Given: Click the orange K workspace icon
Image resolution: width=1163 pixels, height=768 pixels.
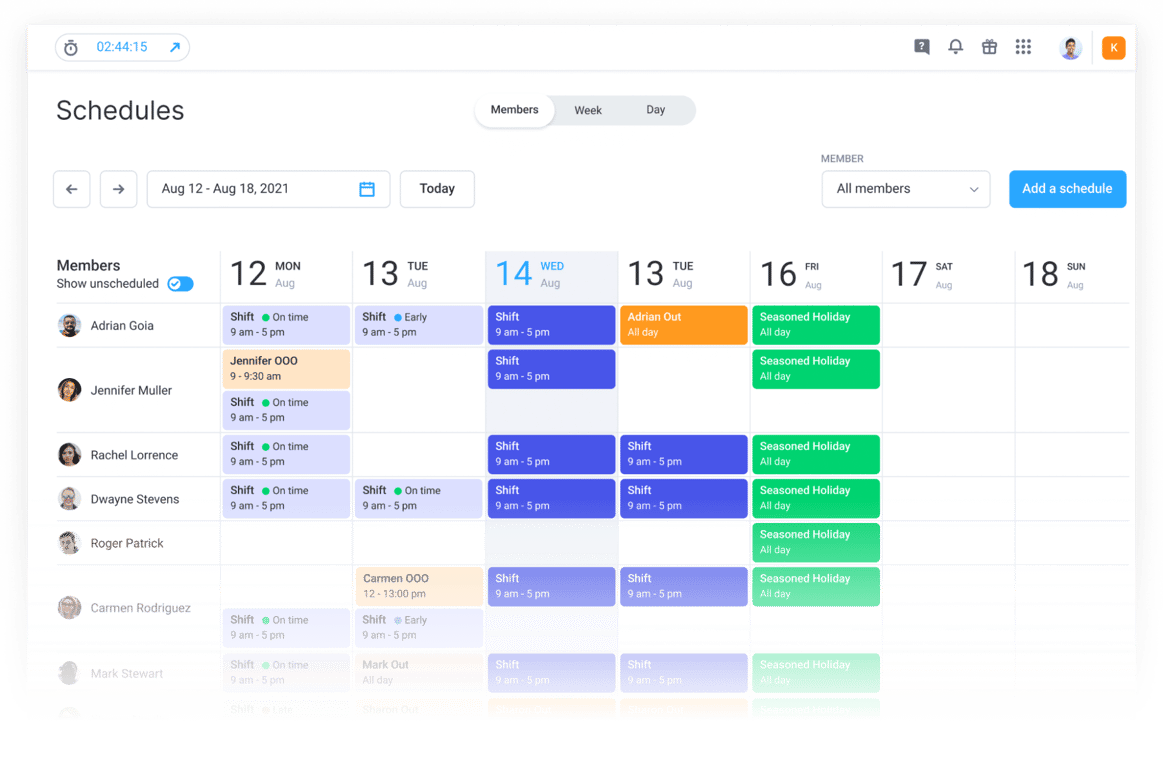Looking at the screenshot, I should [1113, 47].
